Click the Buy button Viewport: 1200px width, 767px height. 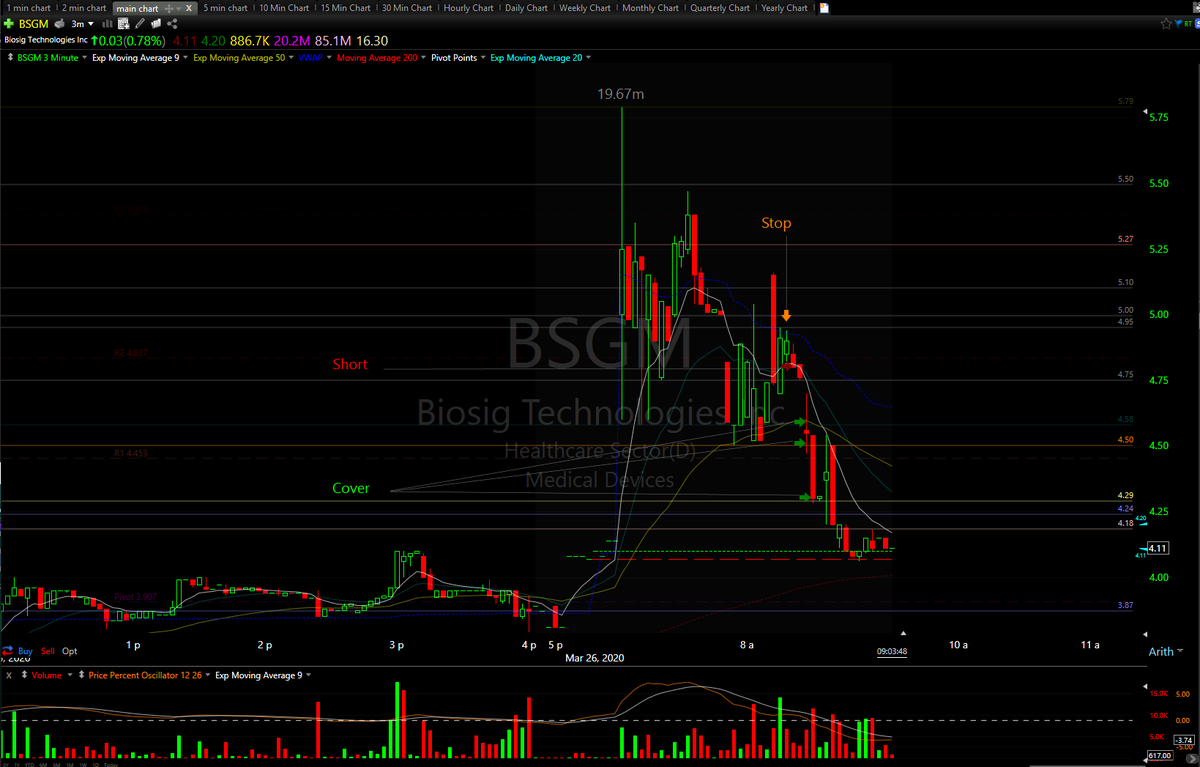point(25,651)
